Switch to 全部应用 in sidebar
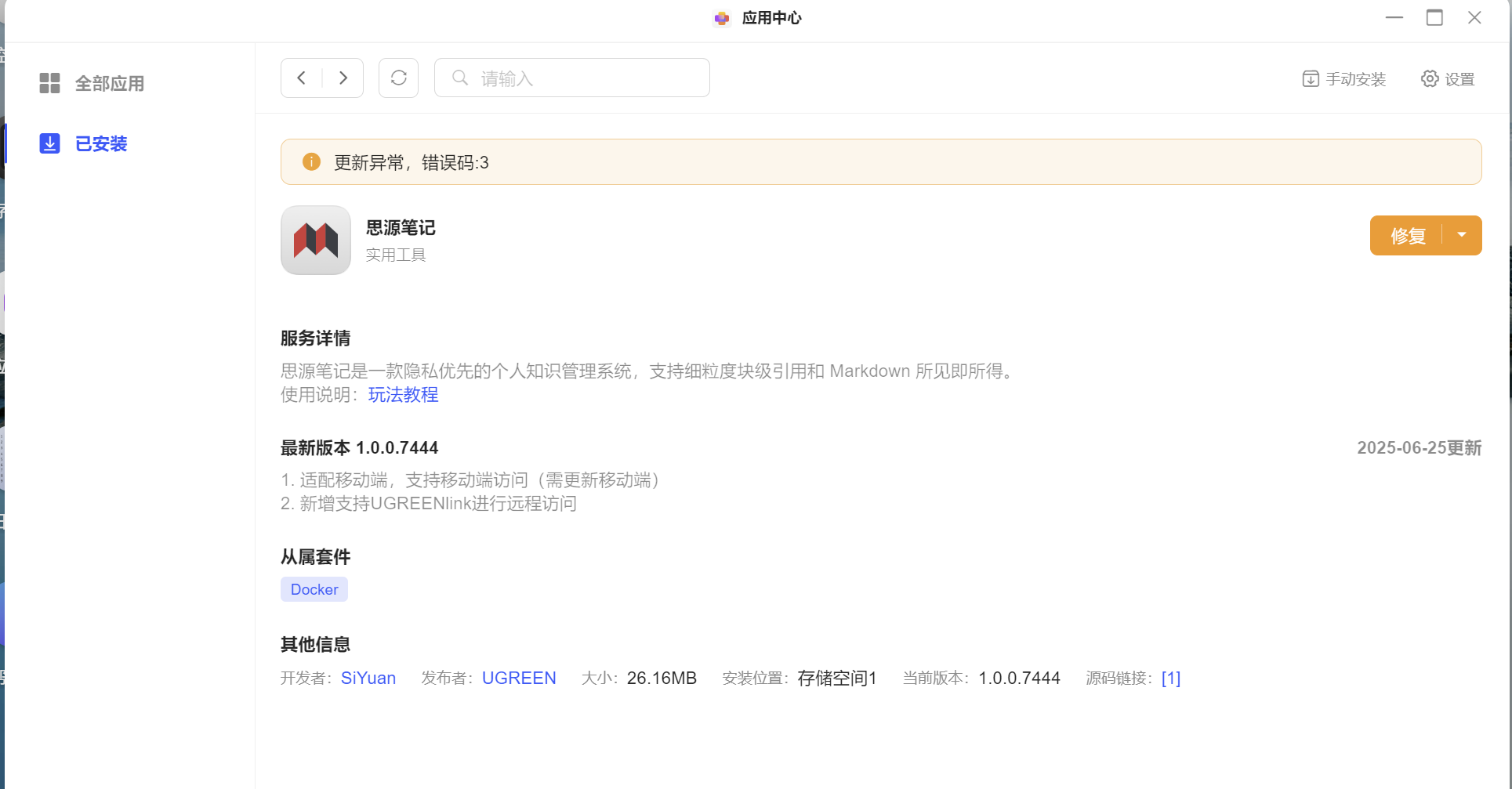 coord(92,83)
